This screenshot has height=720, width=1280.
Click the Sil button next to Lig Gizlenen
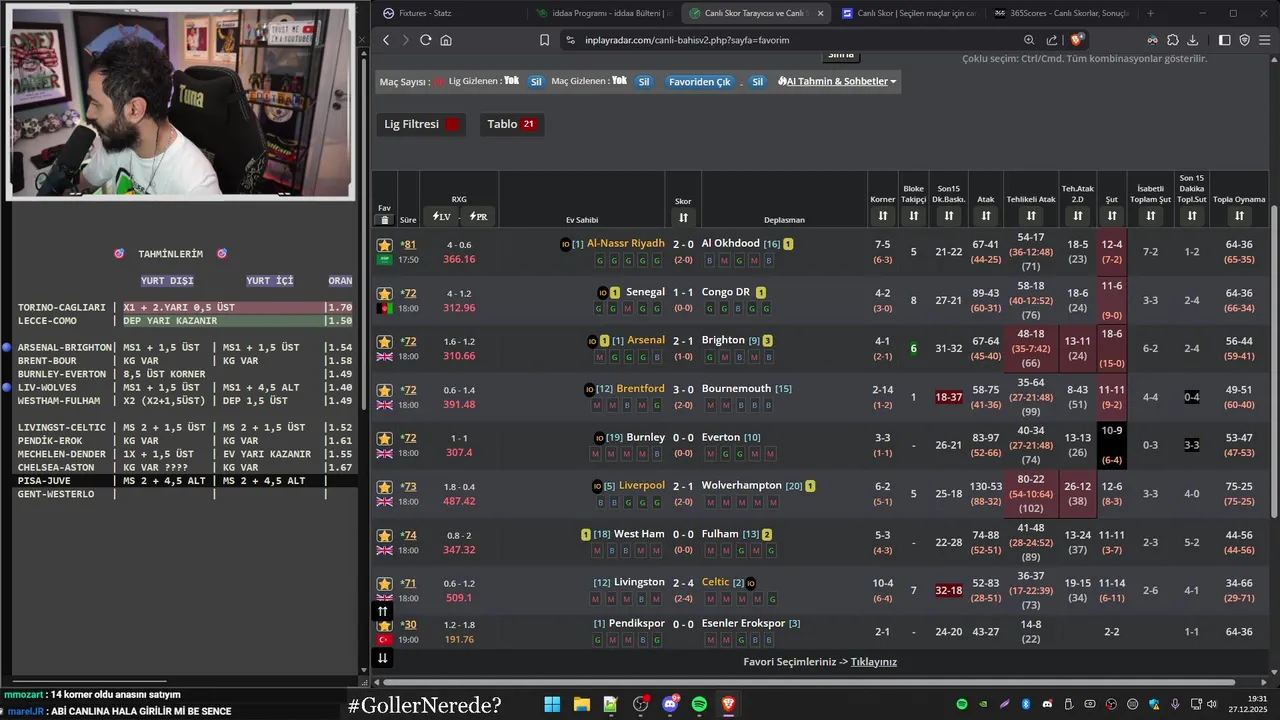[x=536, y=81]
